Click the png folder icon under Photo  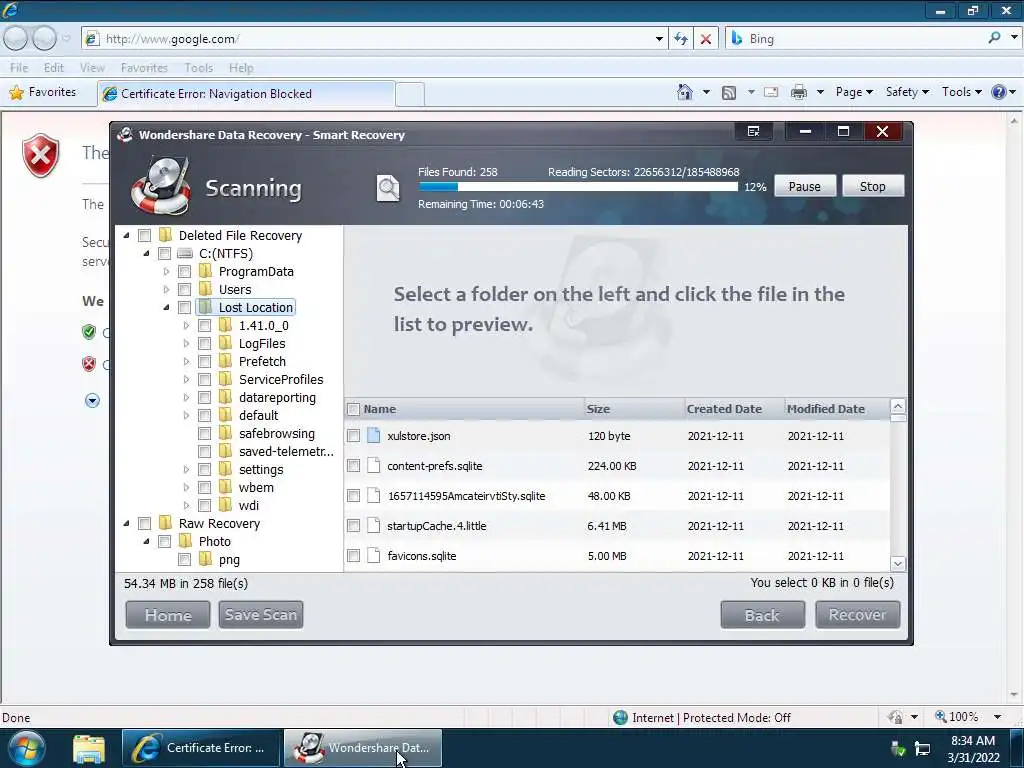point(206,559)
